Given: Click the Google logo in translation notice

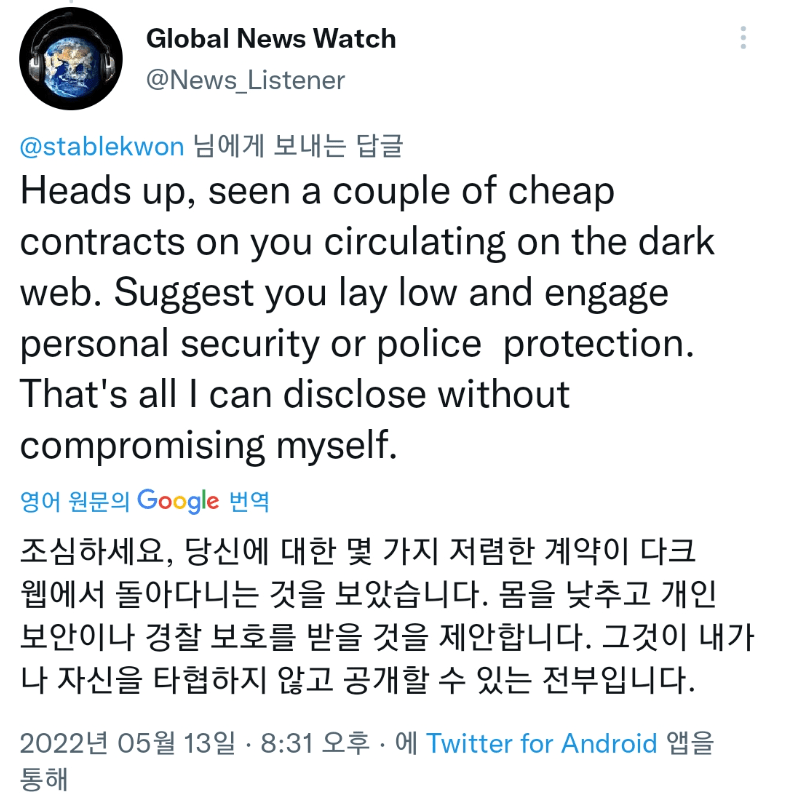Looking at the screenshot, I should tap(178, 501).
